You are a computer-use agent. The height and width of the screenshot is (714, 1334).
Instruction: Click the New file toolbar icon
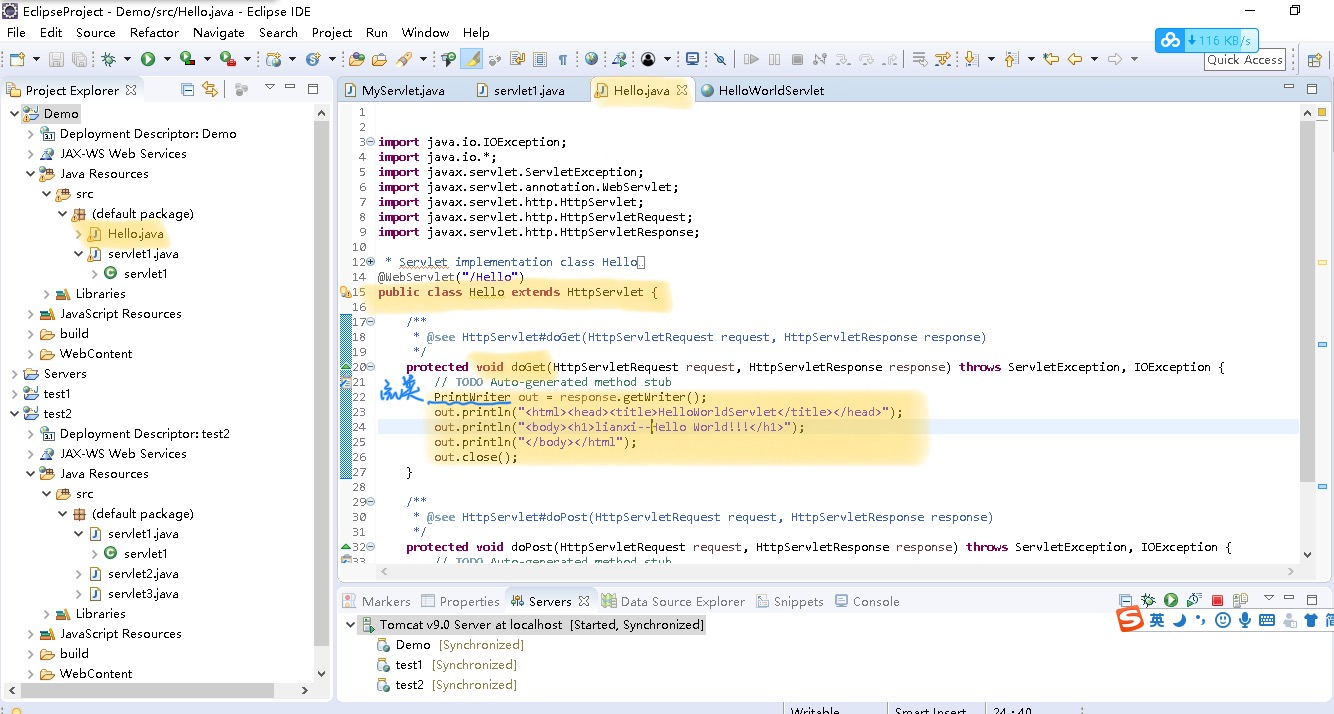[x=18, y=59]
